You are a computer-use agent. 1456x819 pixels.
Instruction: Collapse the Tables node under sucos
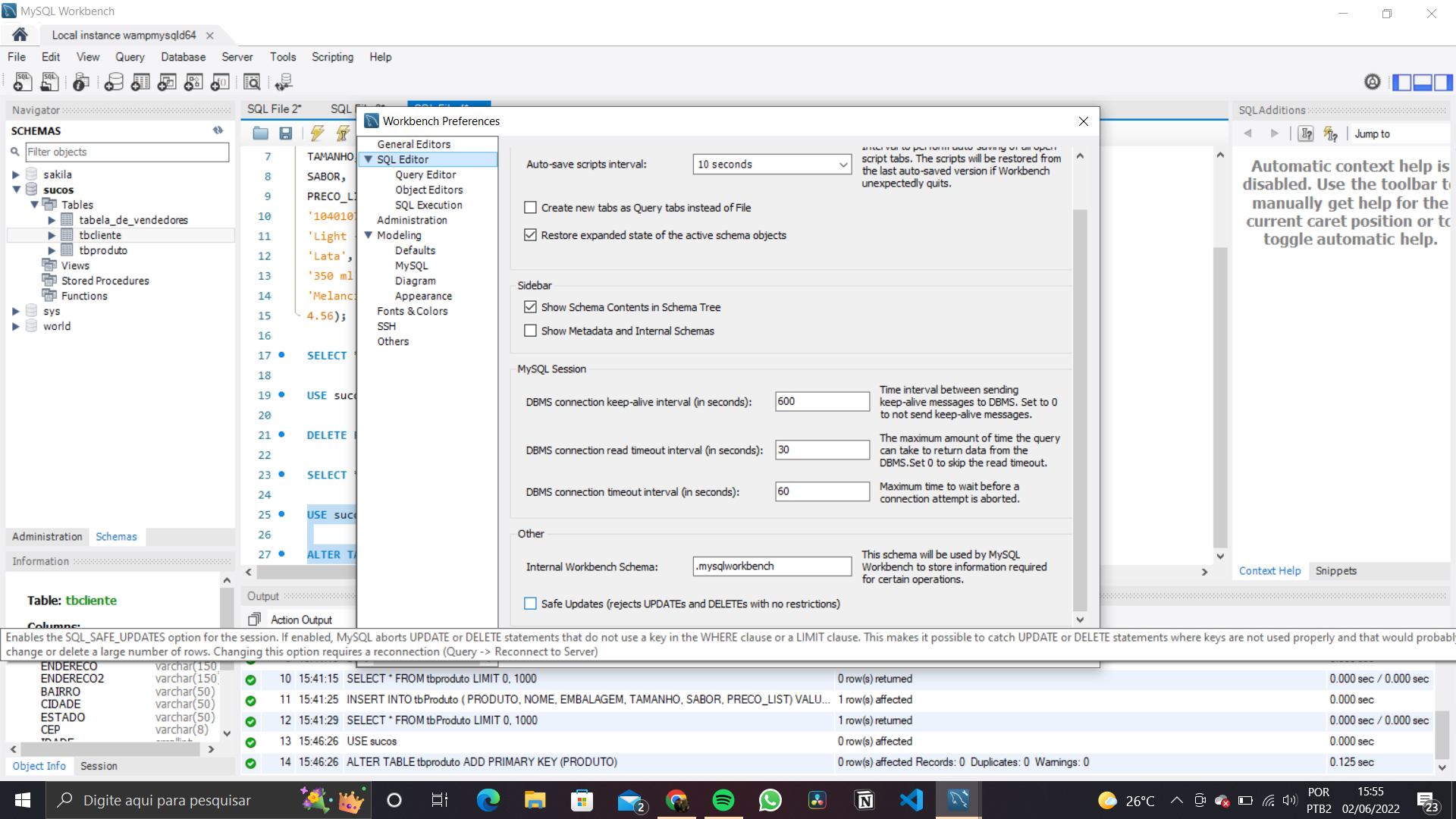(34, 205)
